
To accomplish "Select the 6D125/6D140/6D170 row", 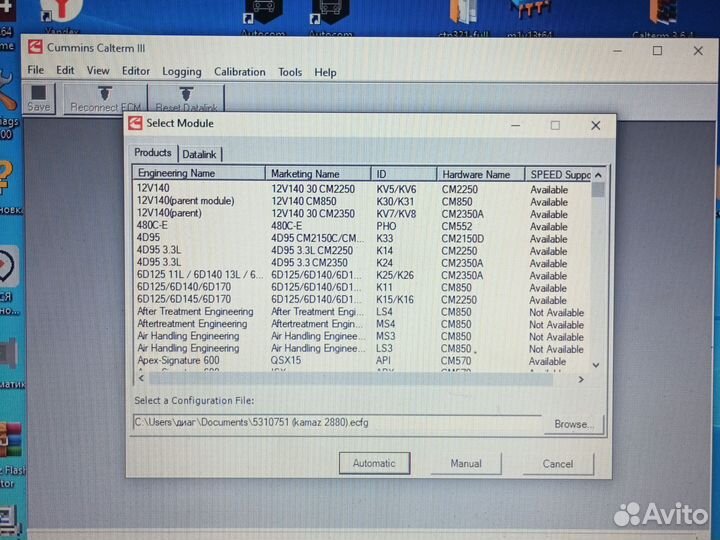I will 362,287.
